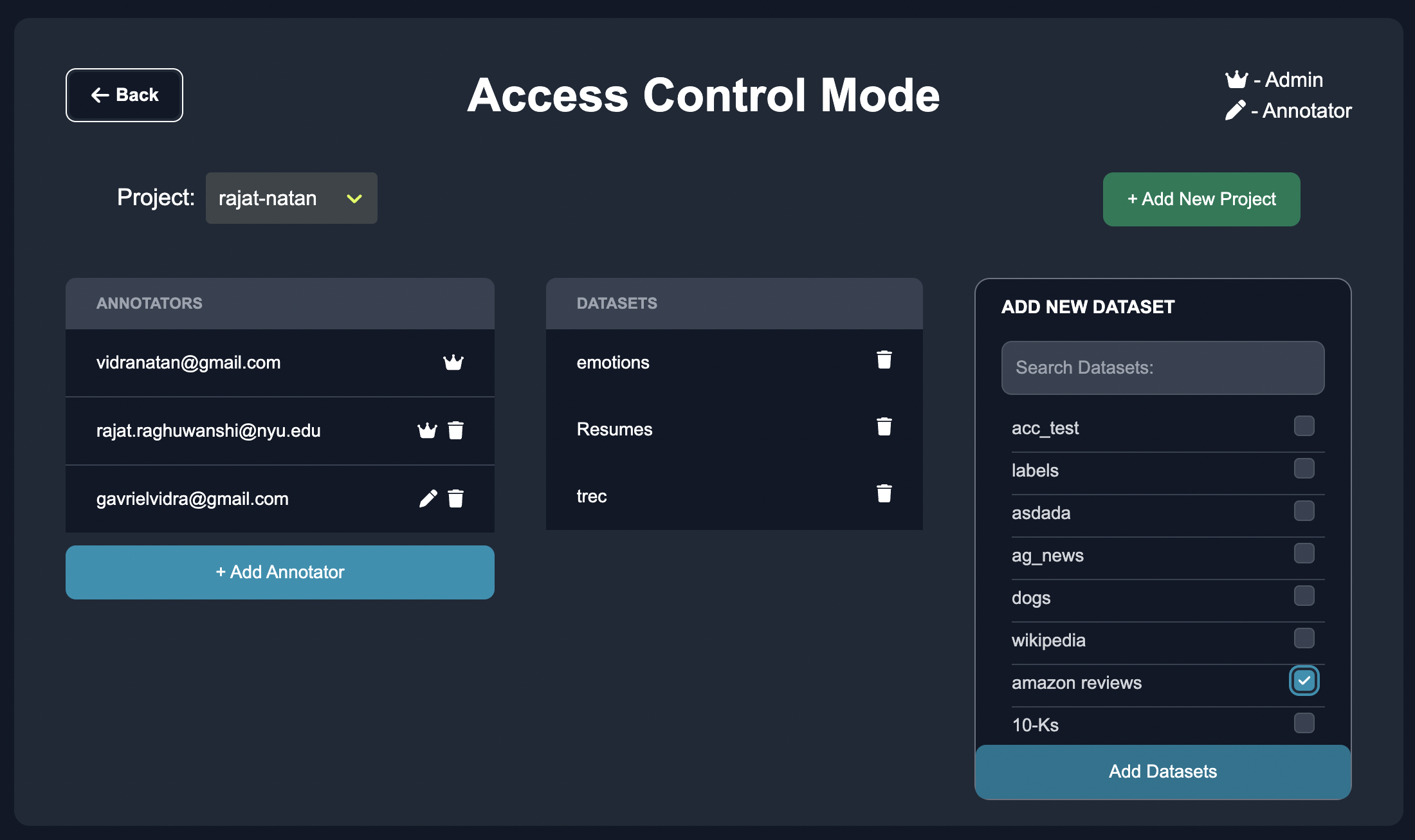Select the dogs dataset checkbox
The width and height of the screenshot is (1415, 840).
(1304, 596)
